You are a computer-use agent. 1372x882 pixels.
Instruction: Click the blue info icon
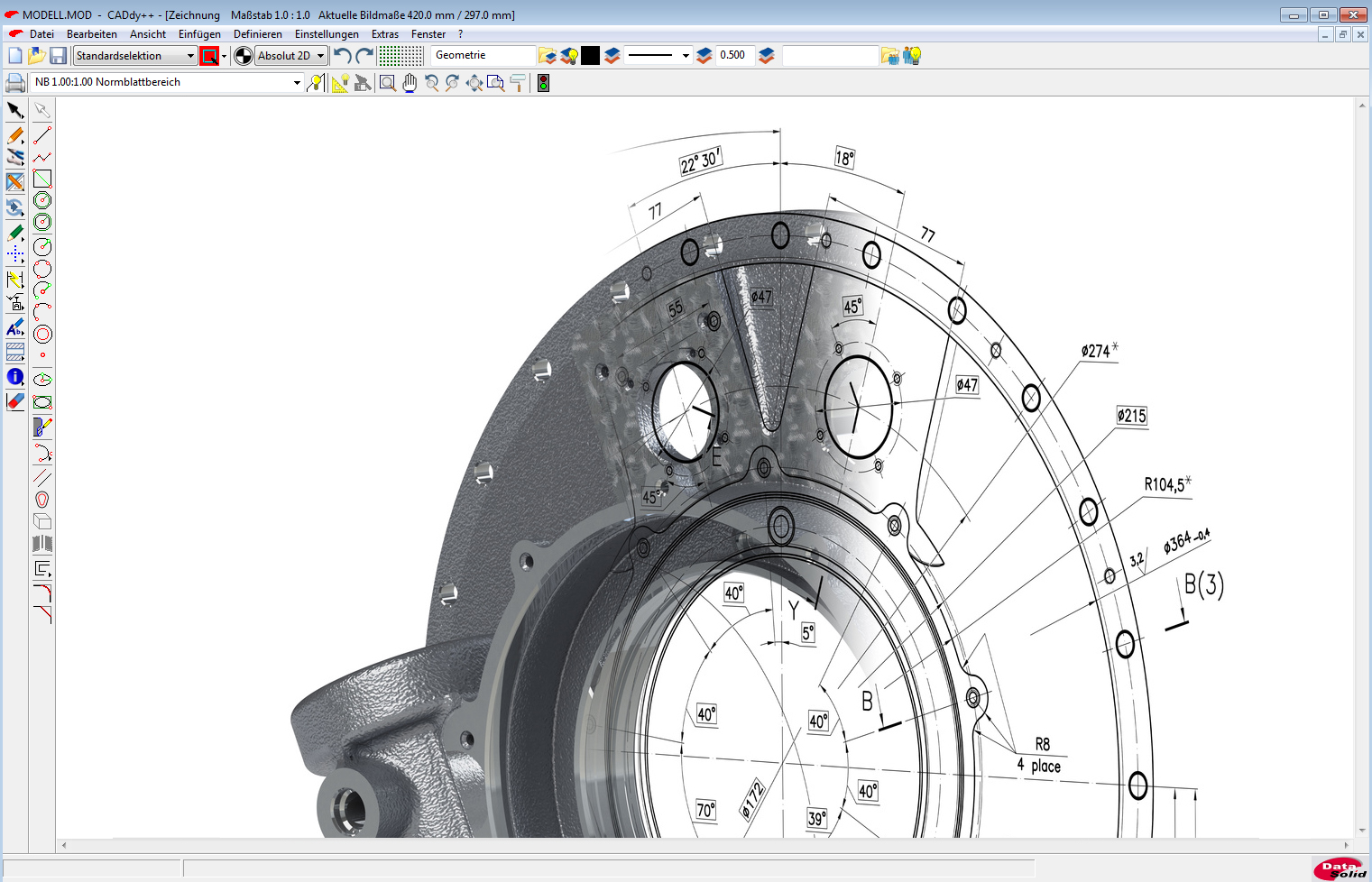tap(15, 377)
